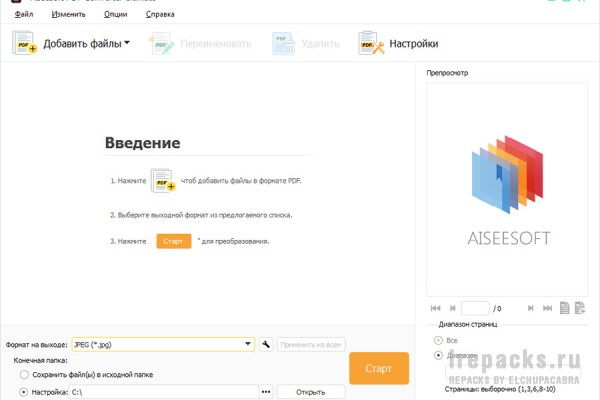
Task: Click the Конечная папка label
Action: [41, 360]
